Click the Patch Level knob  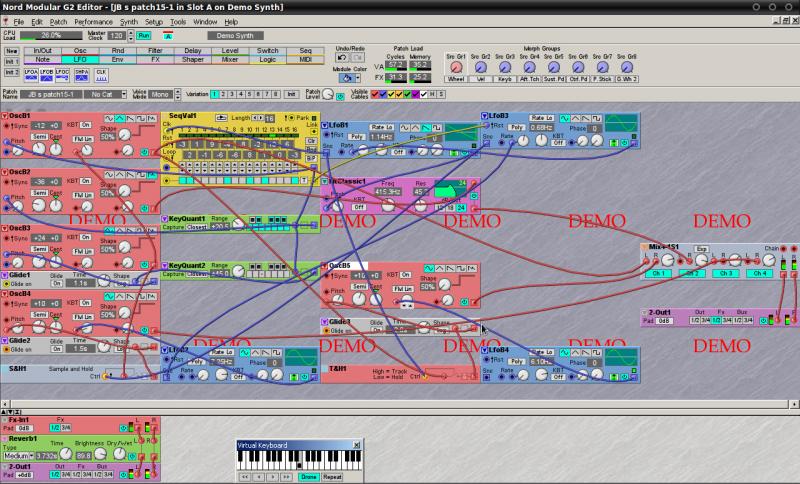[x=328, y=94]
